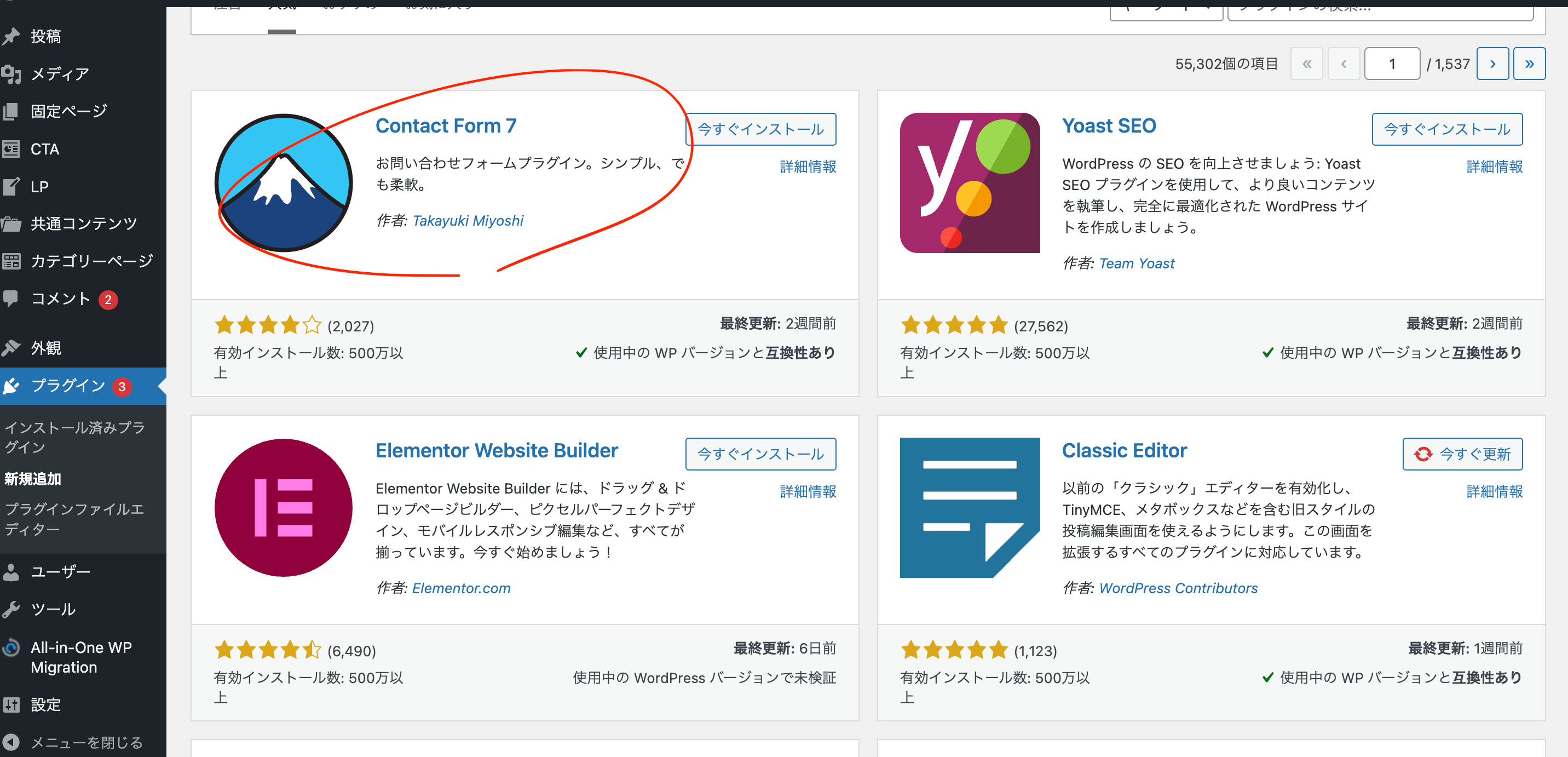Open the 設定 menu
Viewport: 1568px width, 757px height.
tap(83, 704)
